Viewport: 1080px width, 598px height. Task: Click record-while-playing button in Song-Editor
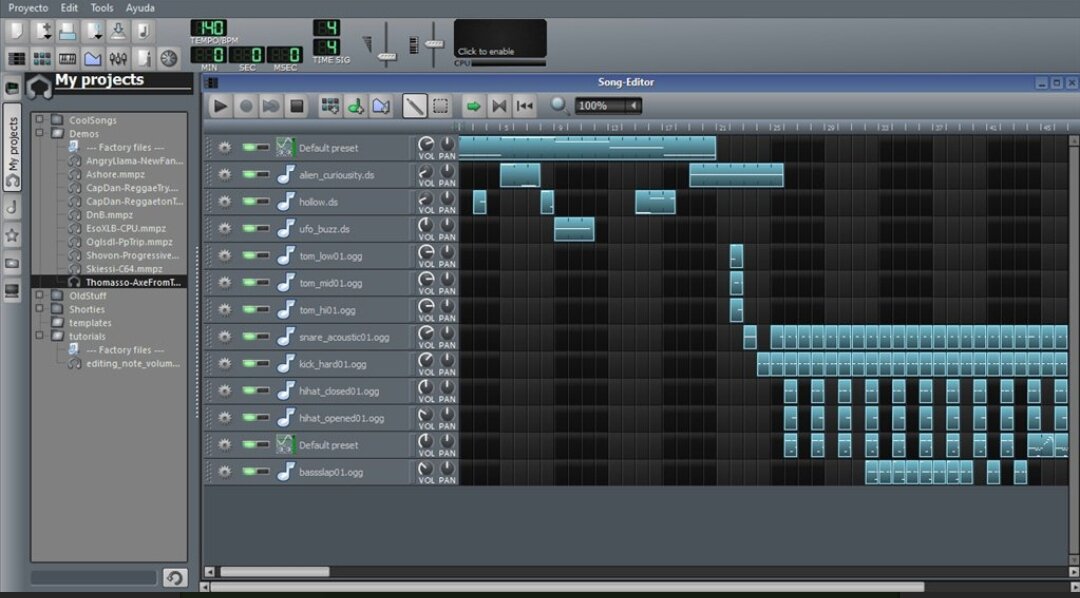pos(271,106)
